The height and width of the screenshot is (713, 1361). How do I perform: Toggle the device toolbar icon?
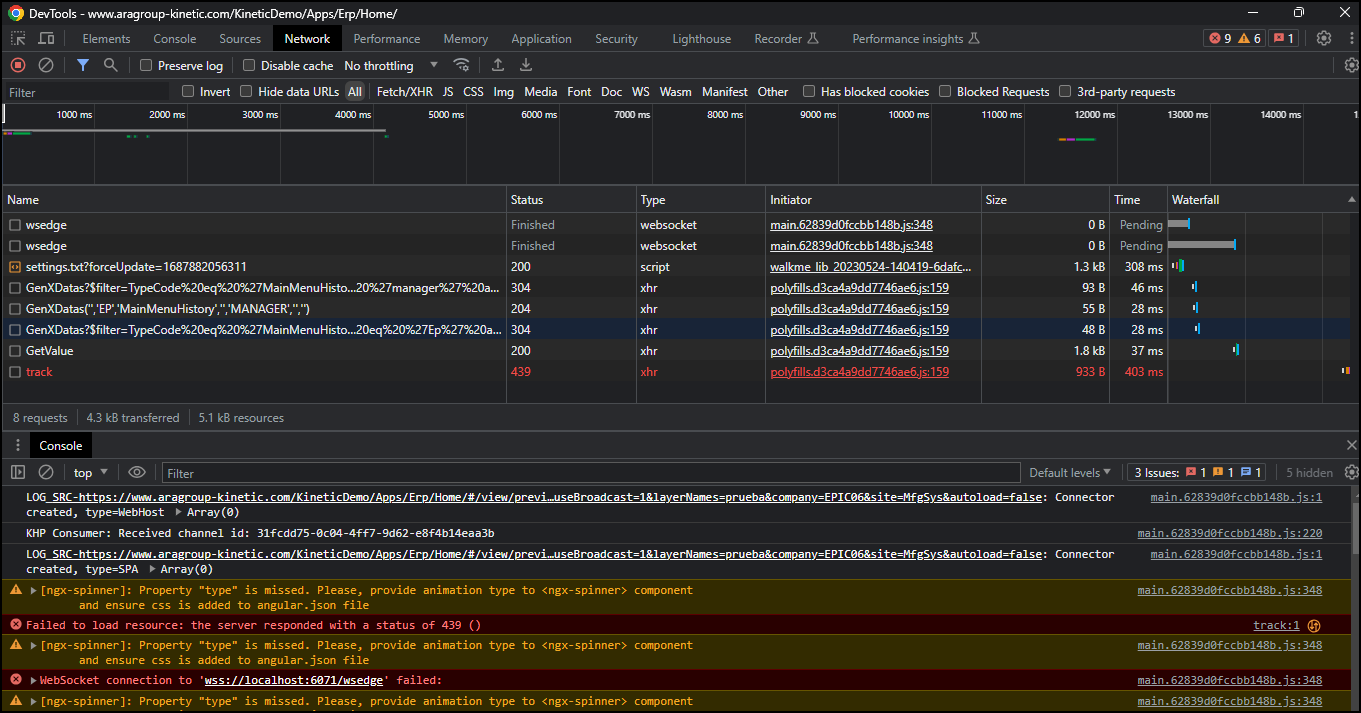[x=46, y=38]
